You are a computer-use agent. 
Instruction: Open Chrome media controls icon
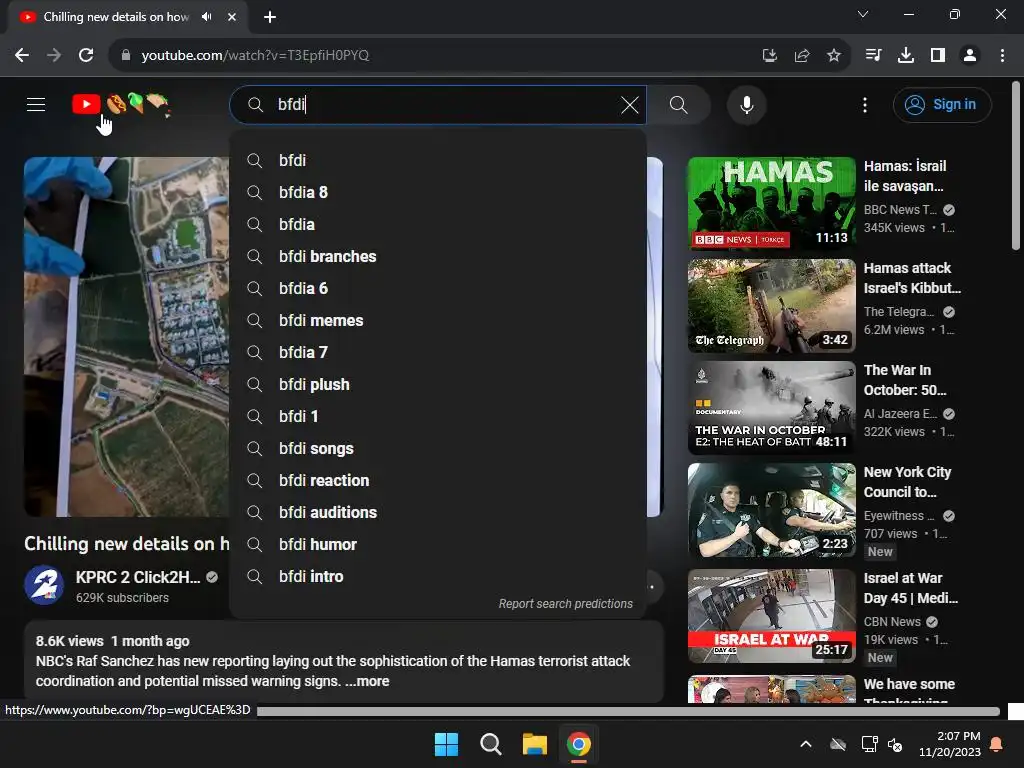(873, 56)
